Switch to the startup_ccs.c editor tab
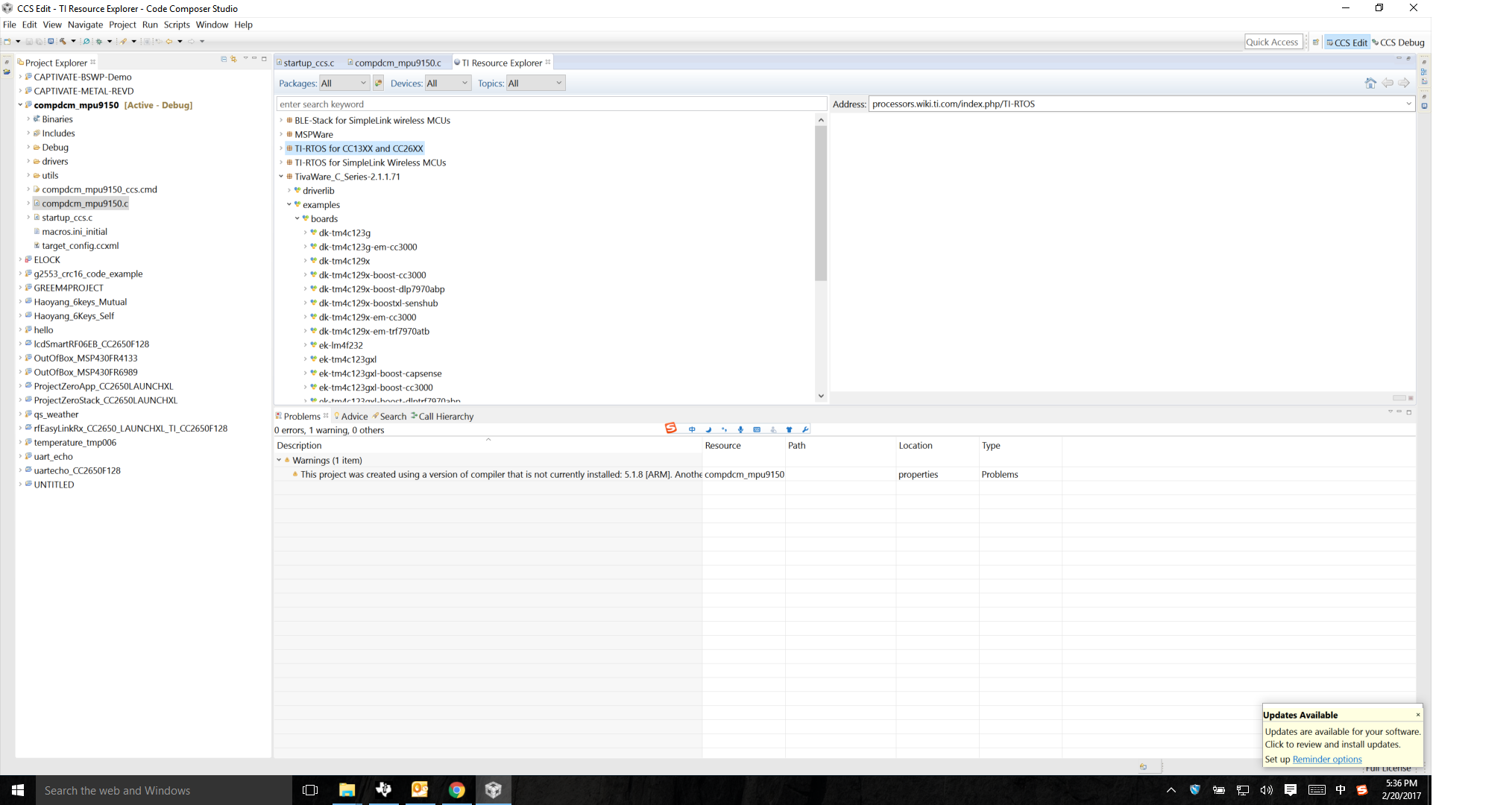 (x=309, y=63)
